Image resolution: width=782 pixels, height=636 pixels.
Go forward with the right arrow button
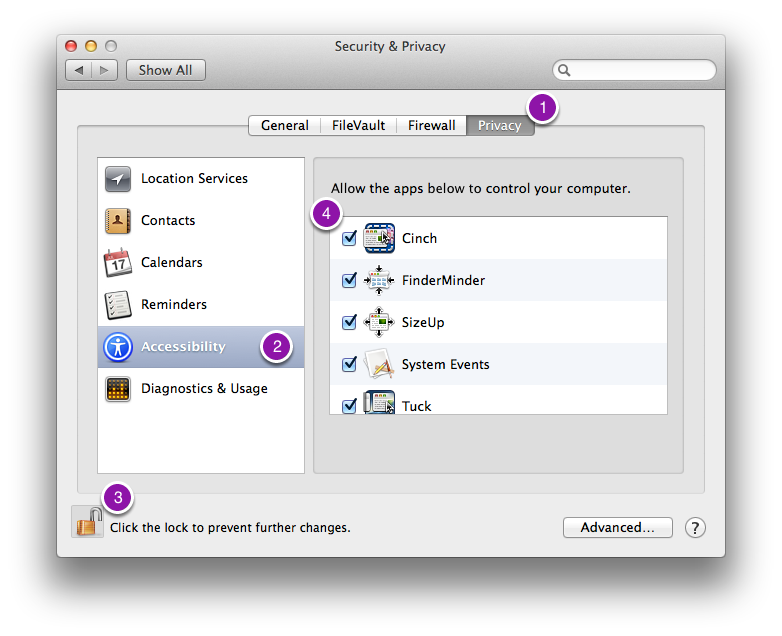tap(104, 70)
